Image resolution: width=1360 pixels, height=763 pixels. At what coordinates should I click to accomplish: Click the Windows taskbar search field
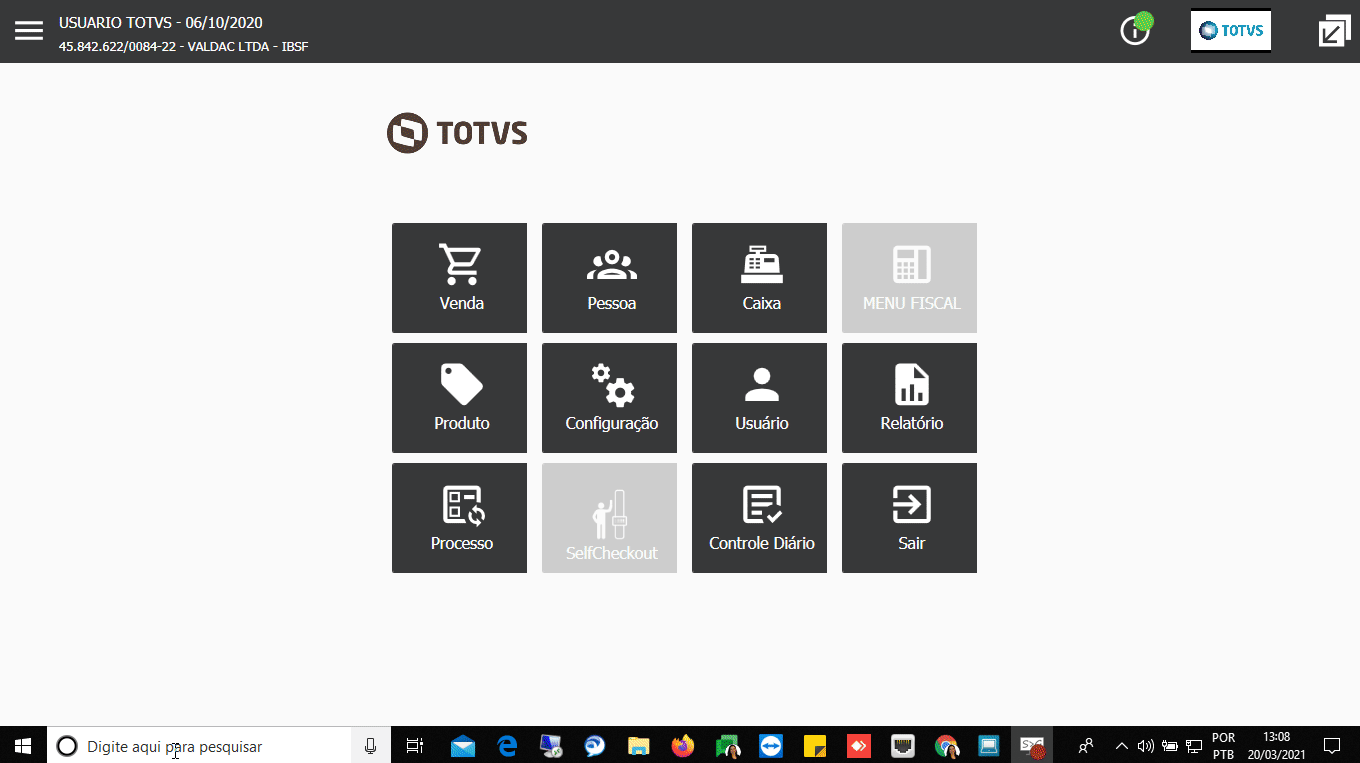pyautogui.click(x=199, y=746)
